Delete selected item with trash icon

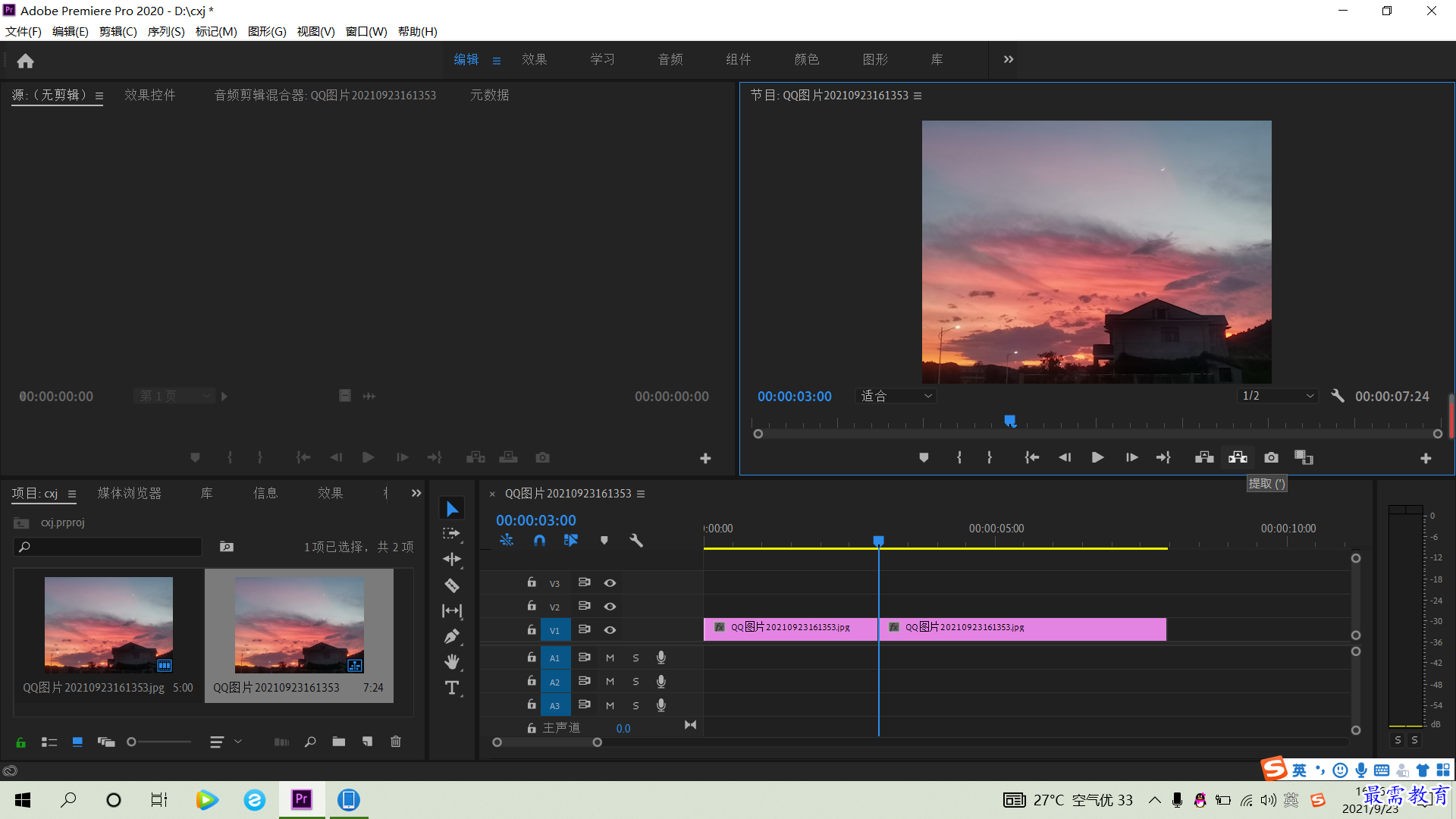coord(396,742)
